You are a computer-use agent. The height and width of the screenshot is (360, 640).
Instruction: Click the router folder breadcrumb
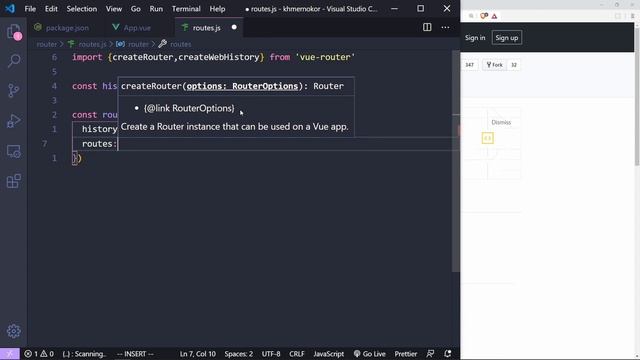(x=47, y=44)
